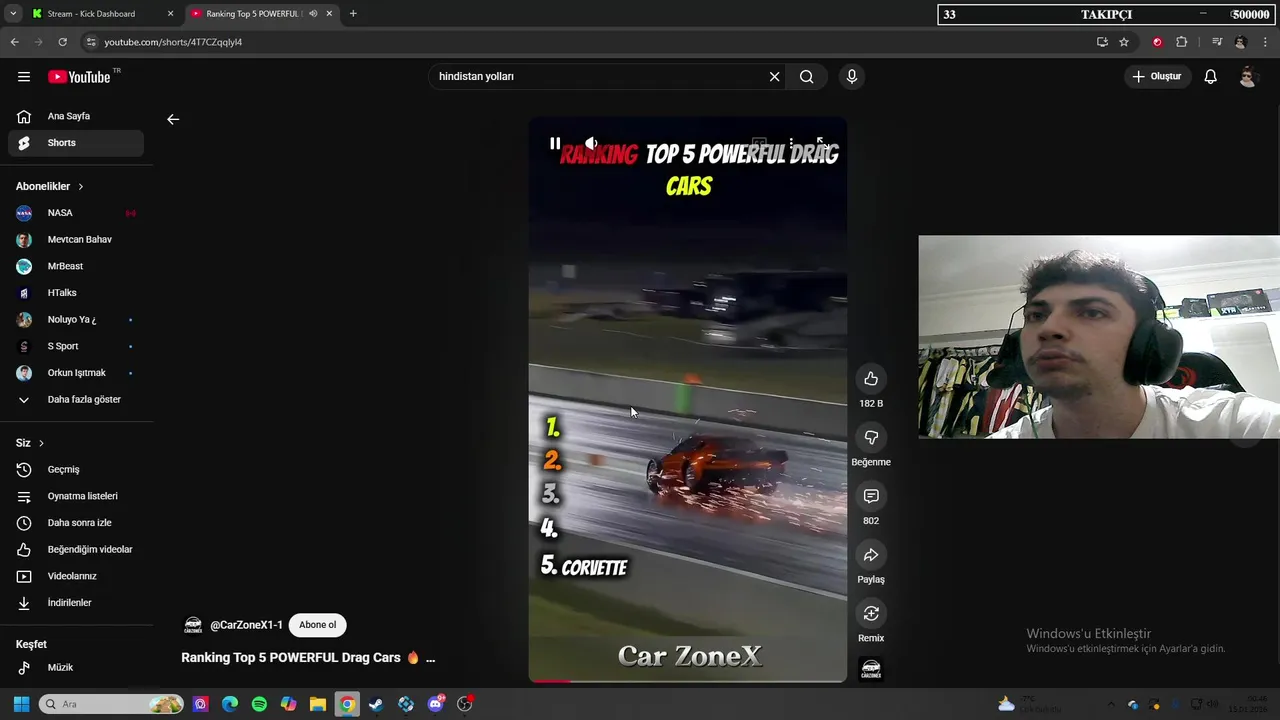Open İndirilenler downloads
The height and width of the screenshot is (720, 1280).
click(76, 603)
